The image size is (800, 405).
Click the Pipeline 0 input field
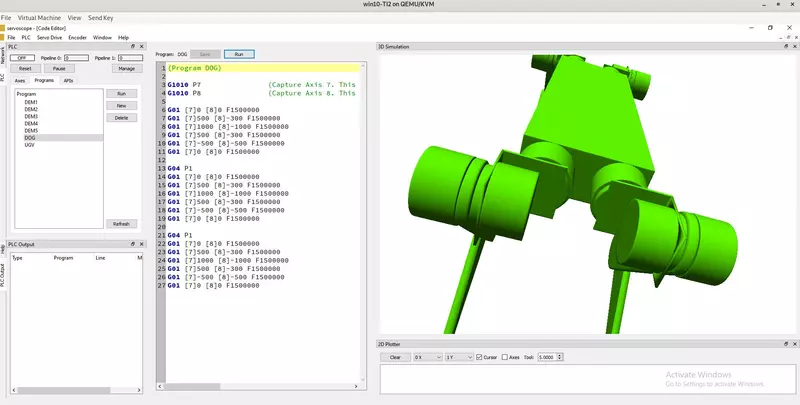pyautogui.click(x=76, y=58)
